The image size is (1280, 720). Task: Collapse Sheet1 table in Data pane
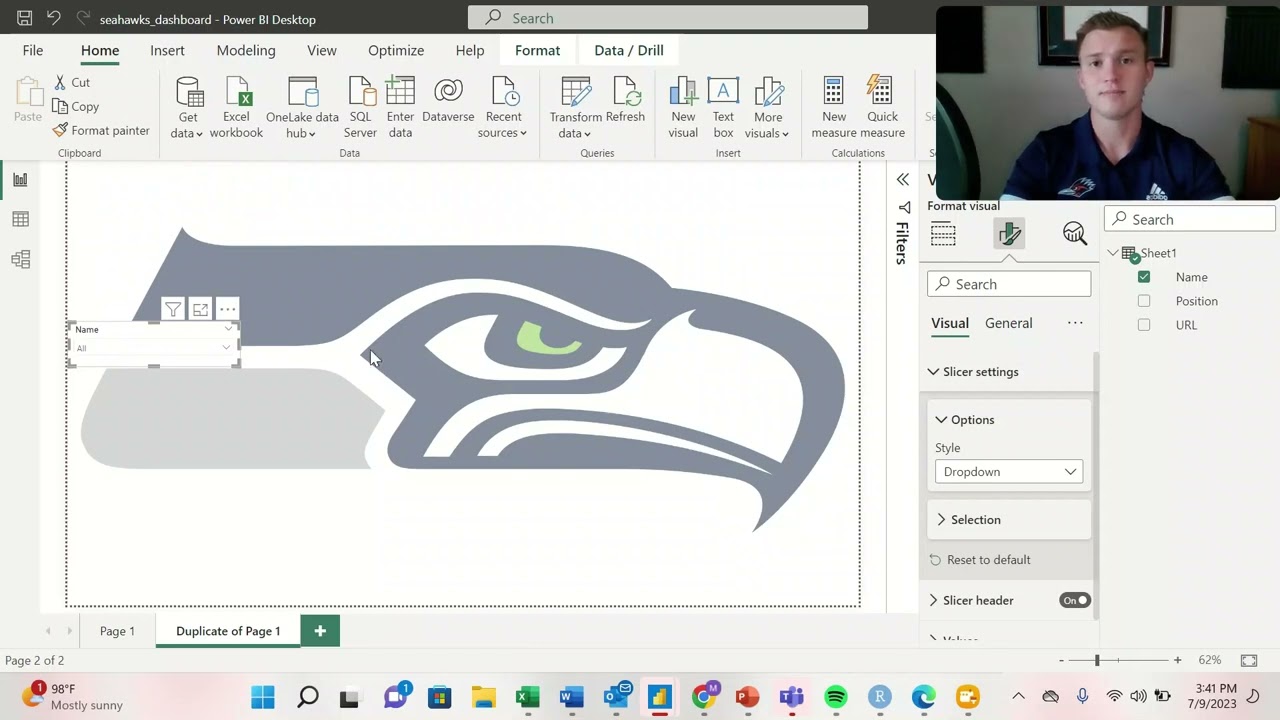click(x=1113, y=253)
